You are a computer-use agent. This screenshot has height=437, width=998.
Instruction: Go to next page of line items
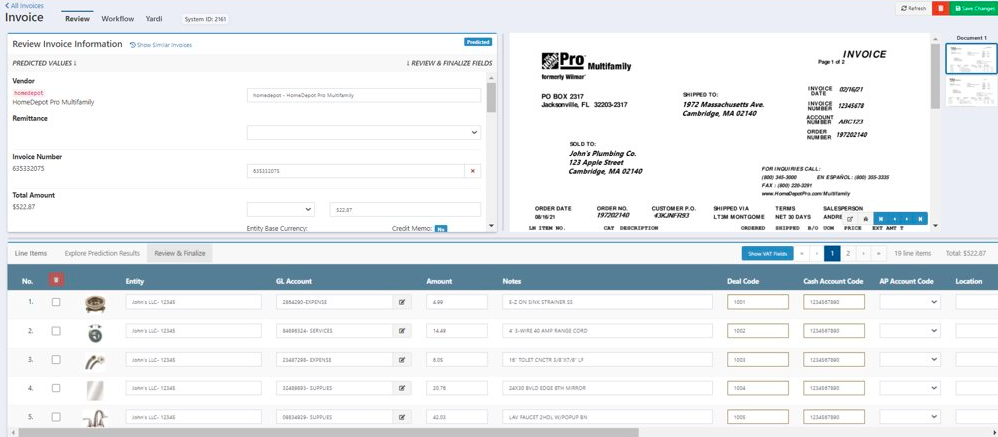point(863,253)
